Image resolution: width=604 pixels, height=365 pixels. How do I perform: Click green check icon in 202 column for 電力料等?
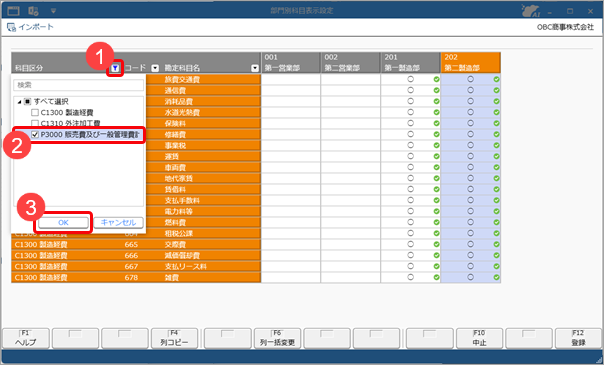pos(497,211)
